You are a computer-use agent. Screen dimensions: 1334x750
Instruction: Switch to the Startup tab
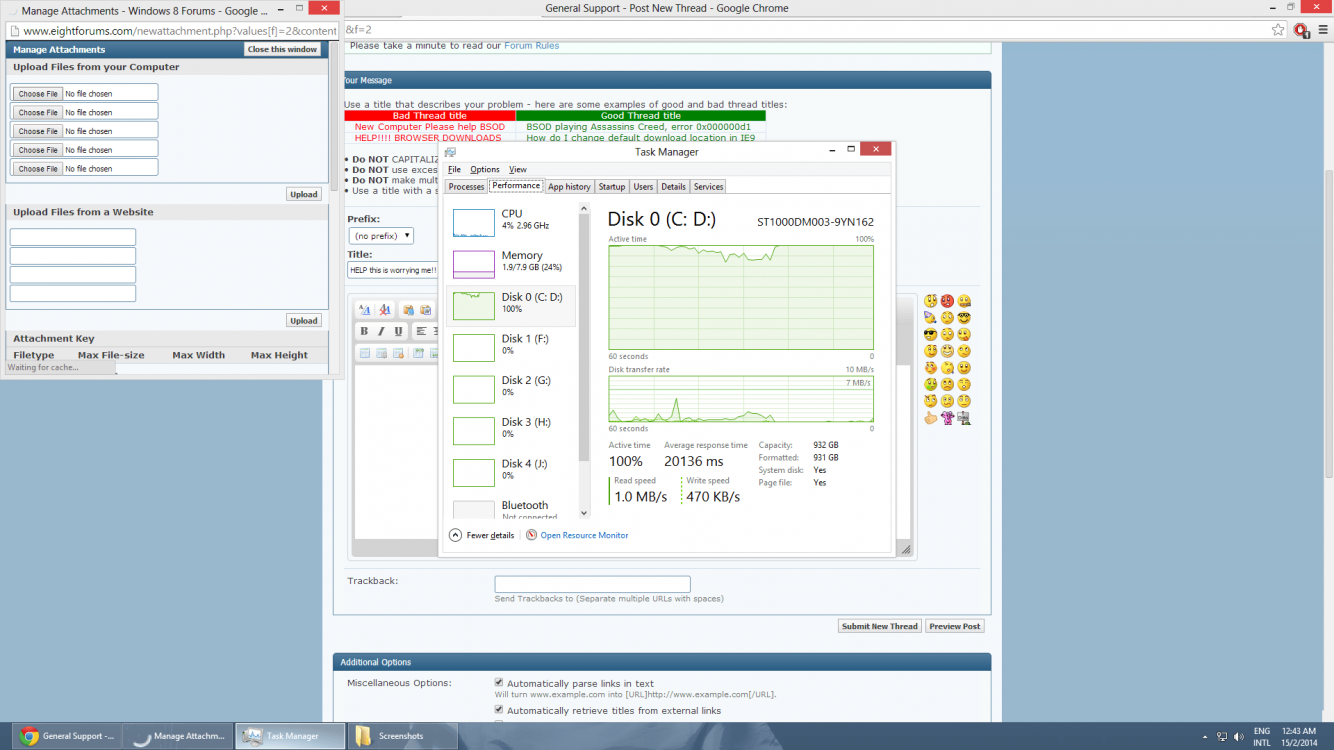tap(612, 187)
